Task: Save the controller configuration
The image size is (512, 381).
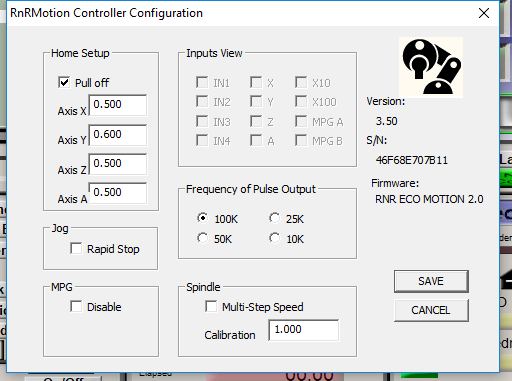Action: click(431, 281)
